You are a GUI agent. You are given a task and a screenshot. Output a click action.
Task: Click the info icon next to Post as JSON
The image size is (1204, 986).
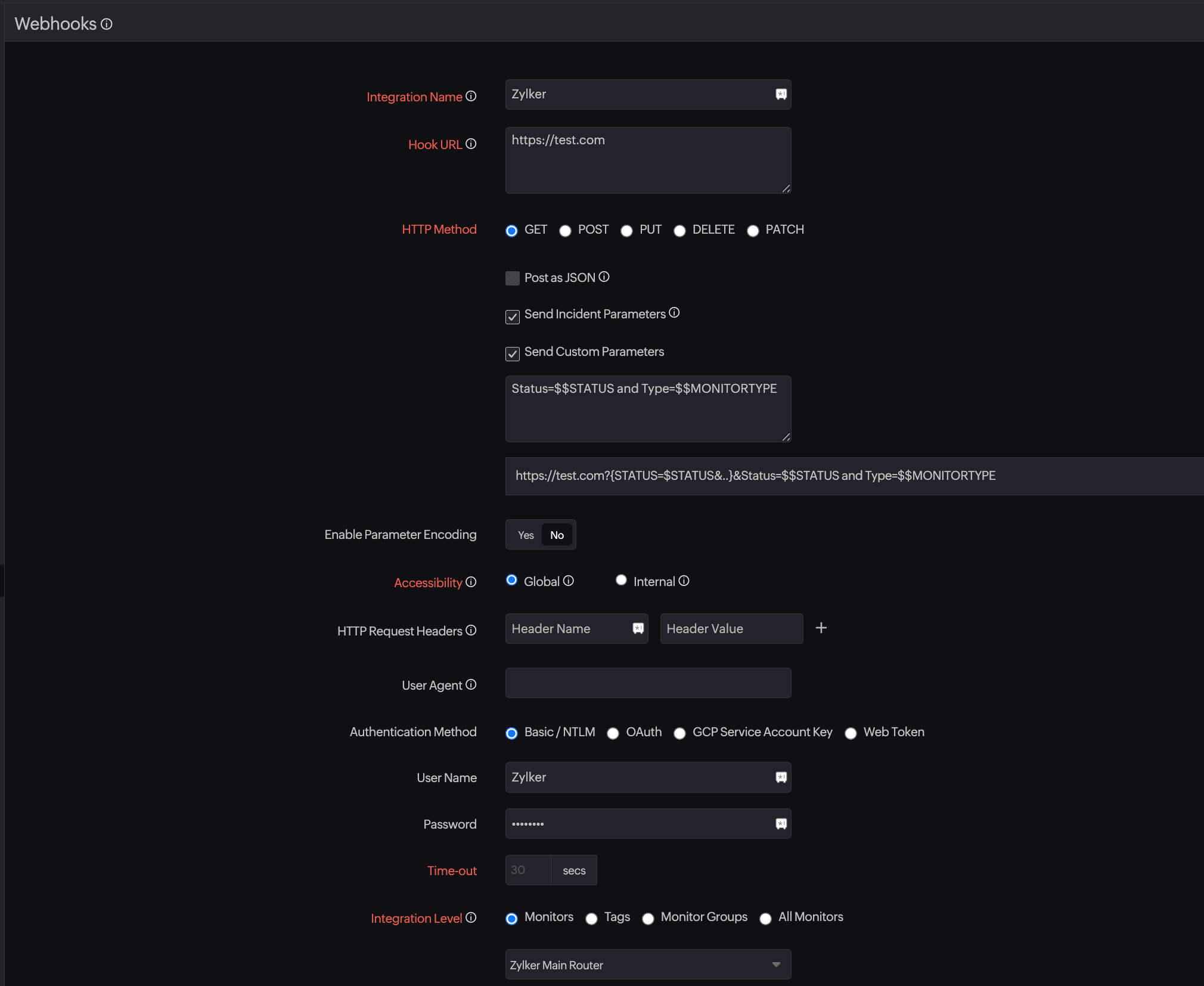pos(604,277)
